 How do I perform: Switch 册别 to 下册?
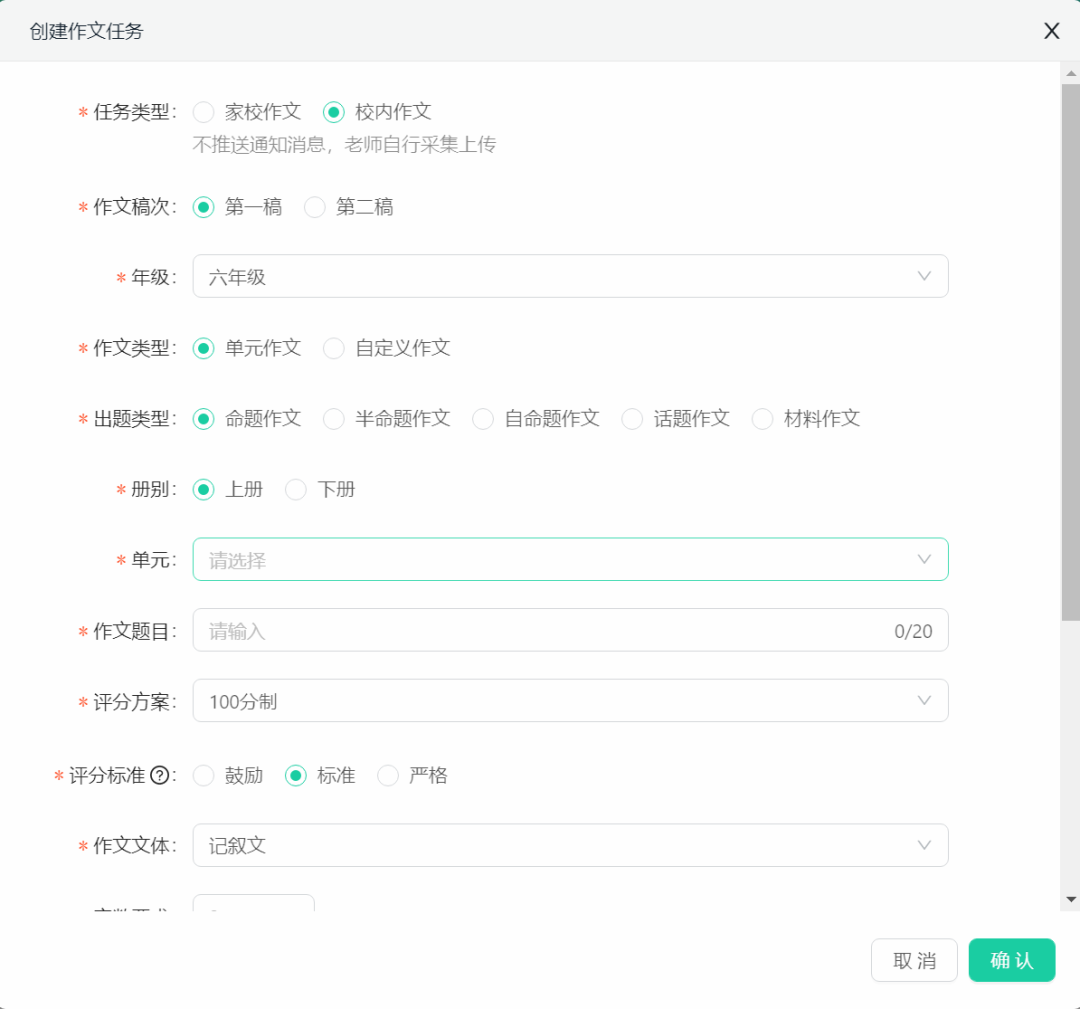pyautogui.click(x=296, y=489)
